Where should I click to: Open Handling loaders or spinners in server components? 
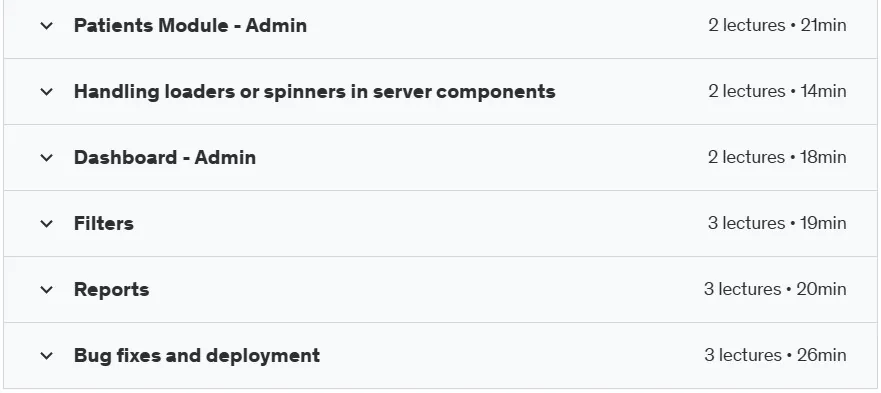click(x=315, y=92)
